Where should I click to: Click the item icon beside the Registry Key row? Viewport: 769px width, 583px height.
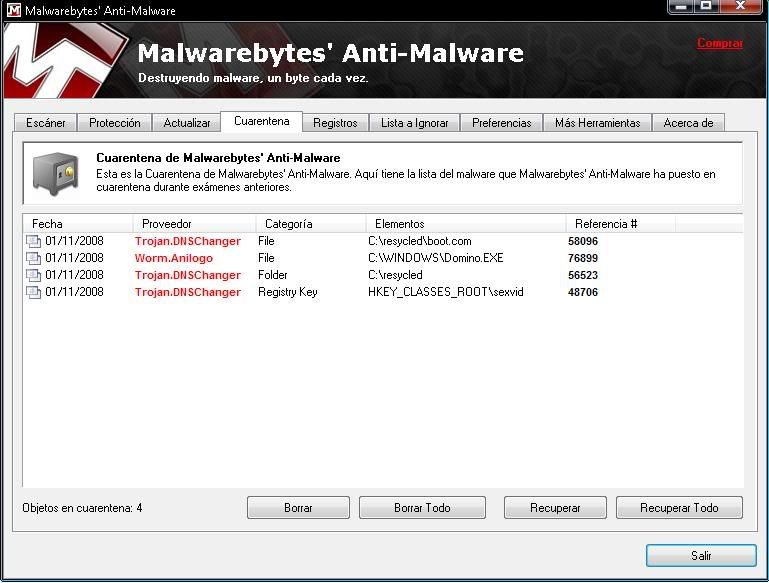click(33, 292)
